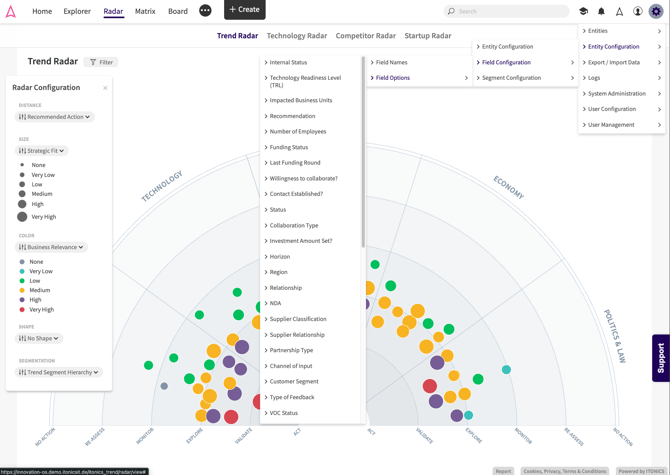Image resolution: width=670 pixels, height=475 pixels.
Task: Click into the Search field
Action: coord(506,11)
